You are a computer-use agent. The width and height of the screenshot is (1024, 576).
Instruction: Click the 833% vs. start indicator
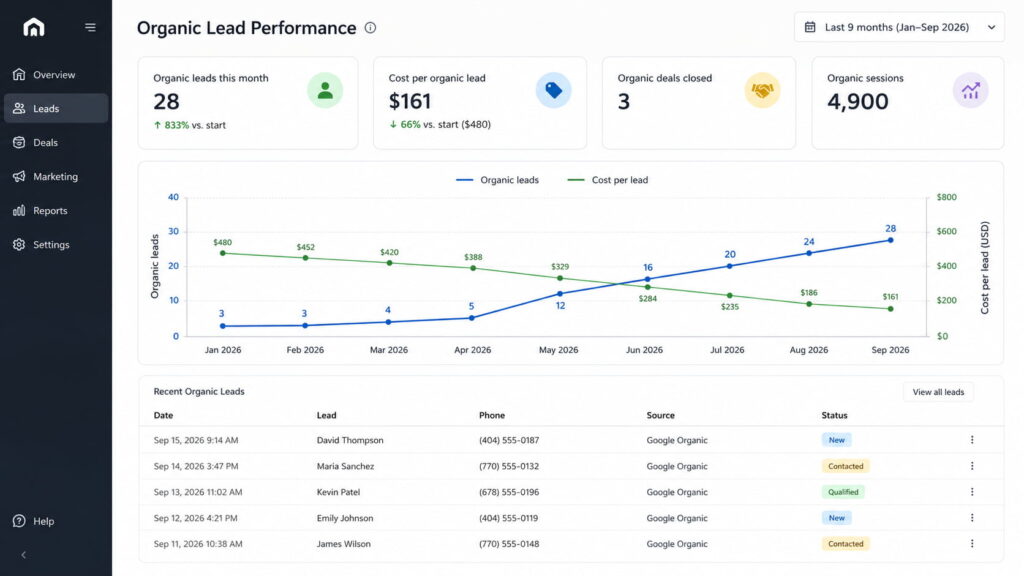pos(190,125)
